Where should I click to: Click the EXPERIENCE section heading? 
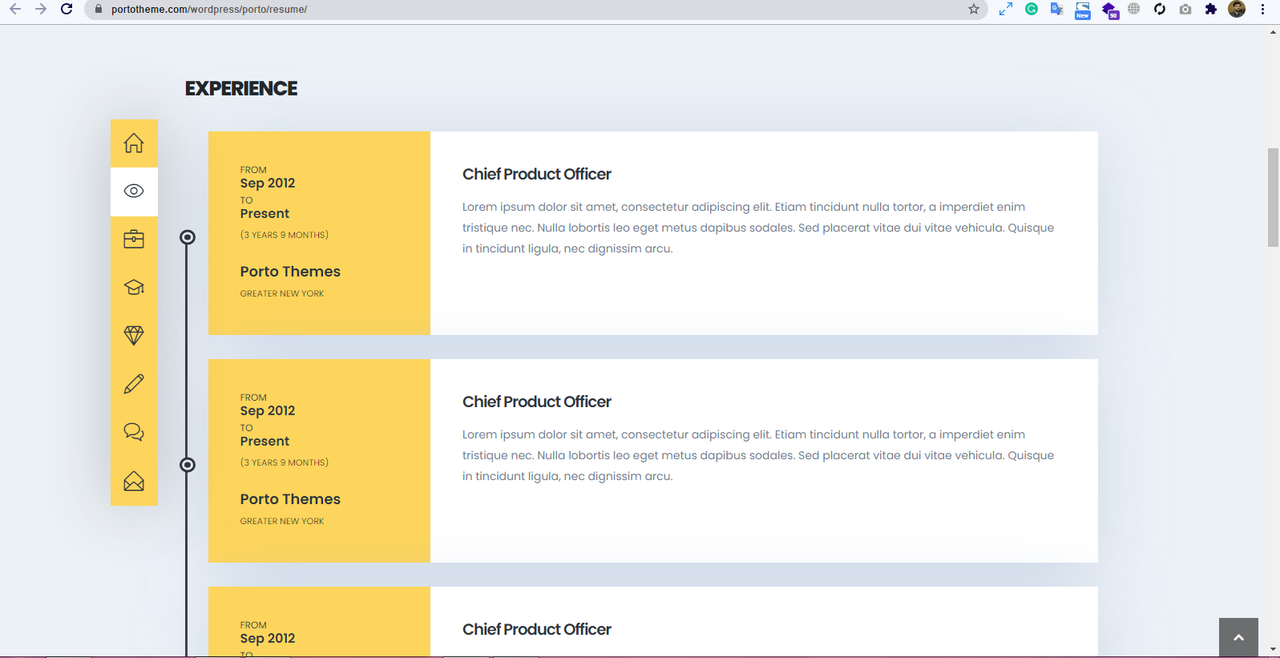point(241,88)
